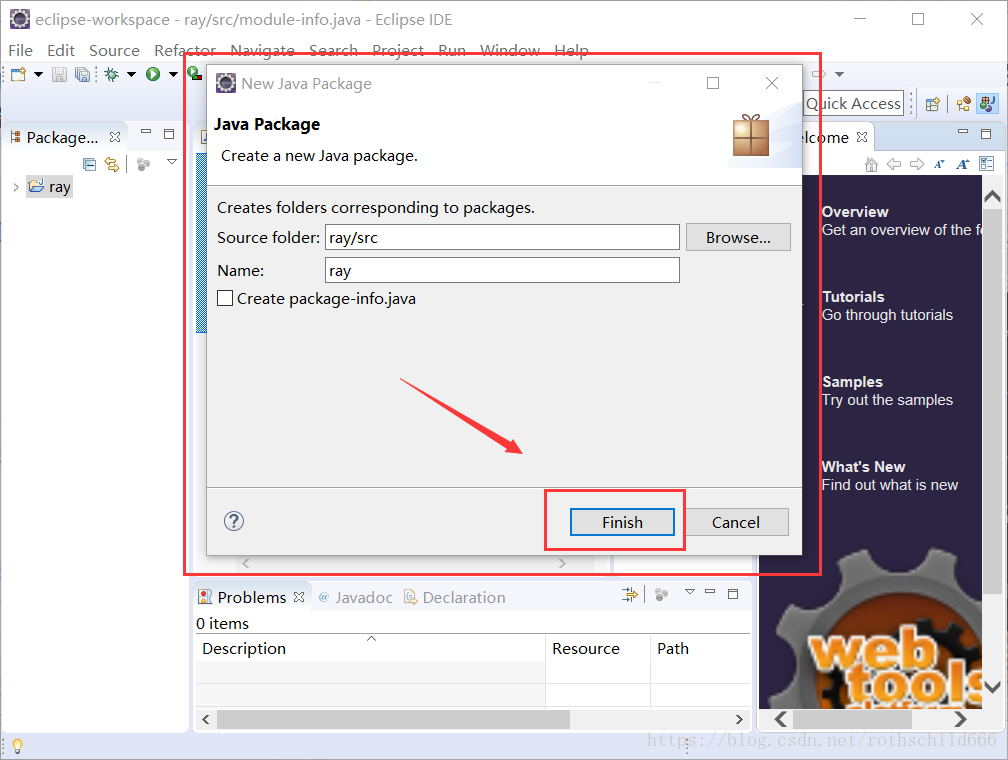
Task: Click Package Explorer focus task icon
Action: (143, 165)
